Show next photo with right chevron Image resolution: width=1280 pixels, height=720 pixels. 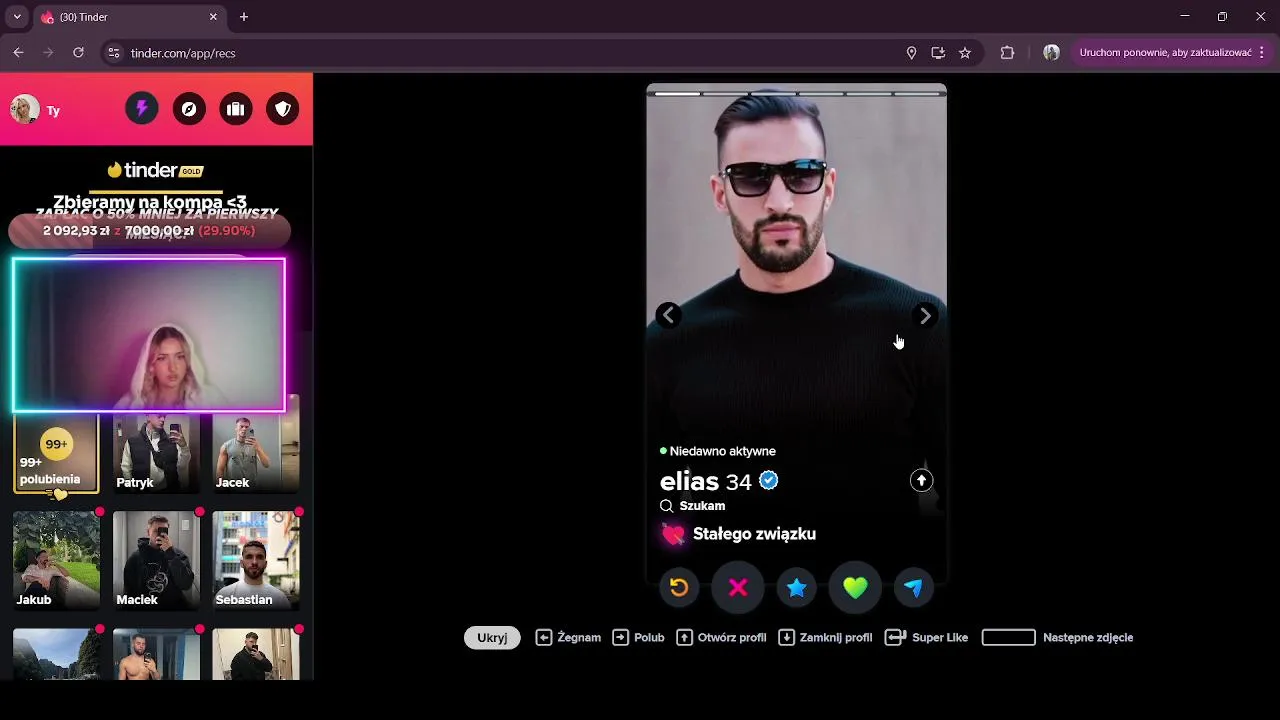(925, 316)
